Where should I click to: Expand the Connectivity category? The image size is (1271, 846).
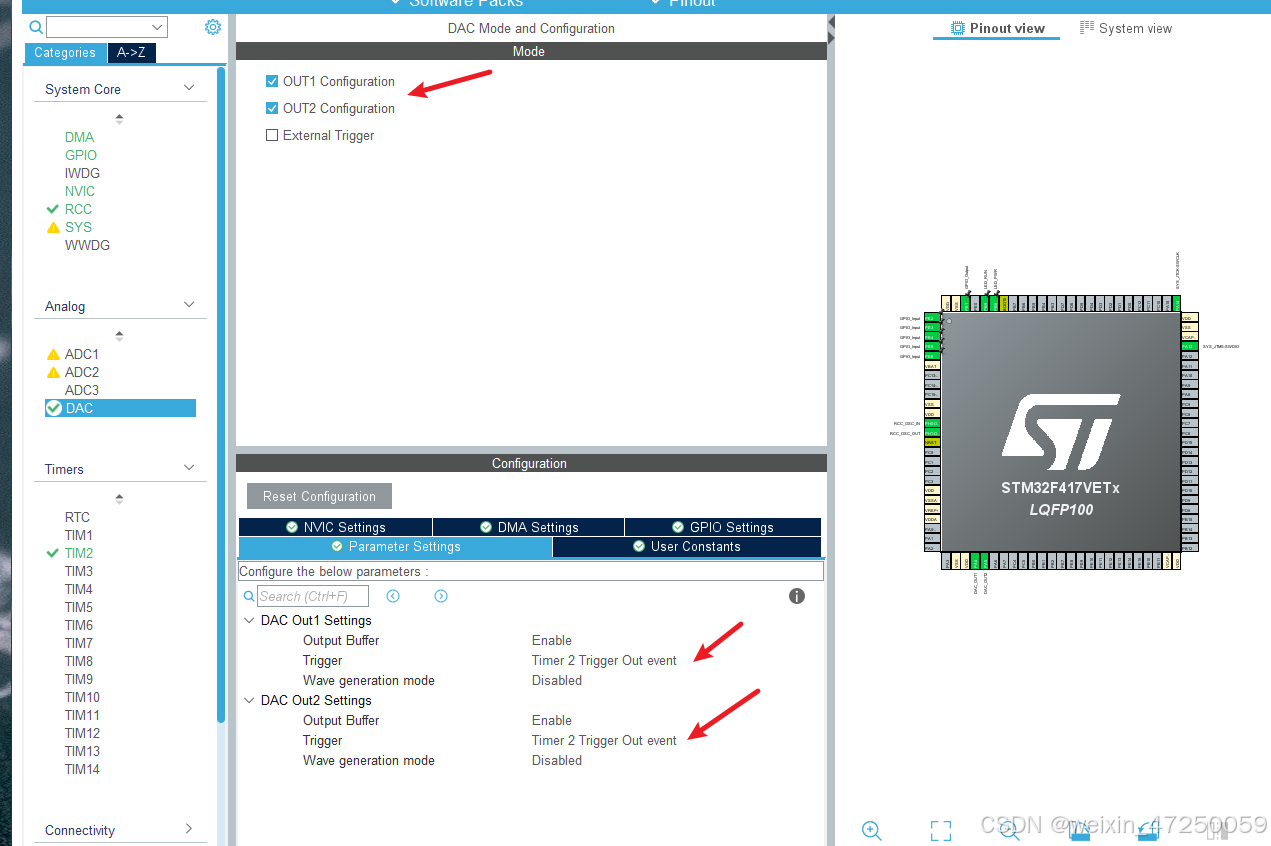(x=189, y=829)
